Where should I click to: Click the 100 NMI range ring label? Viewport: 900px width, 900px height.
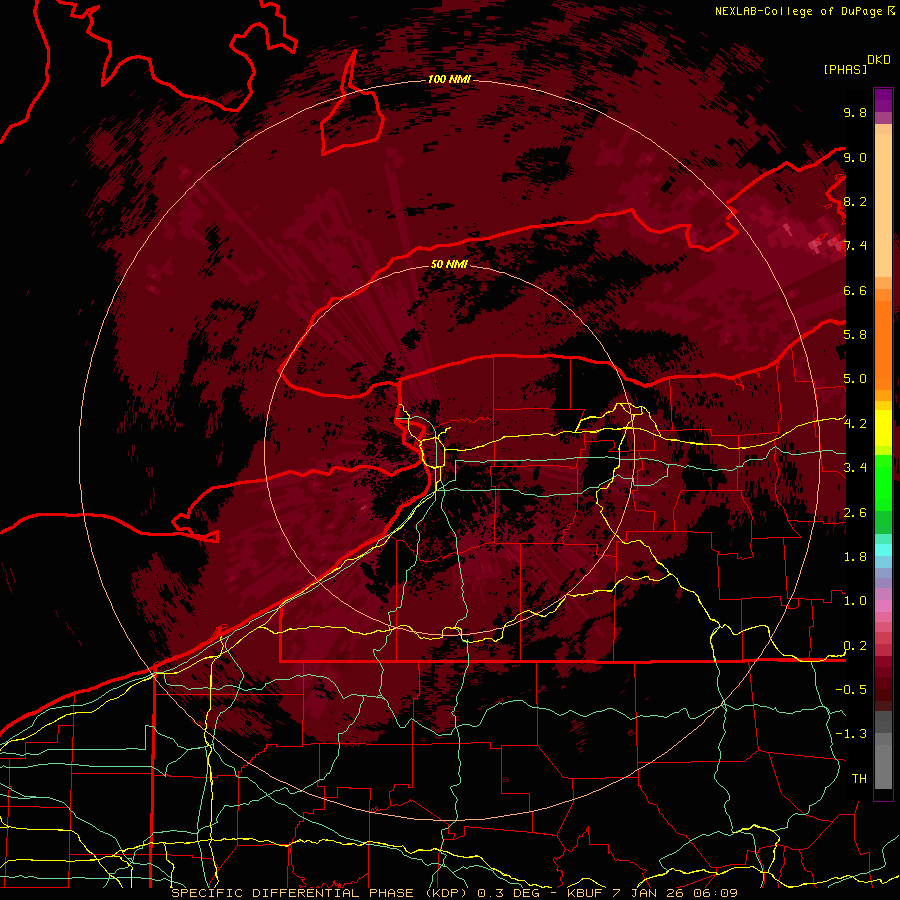449,79
